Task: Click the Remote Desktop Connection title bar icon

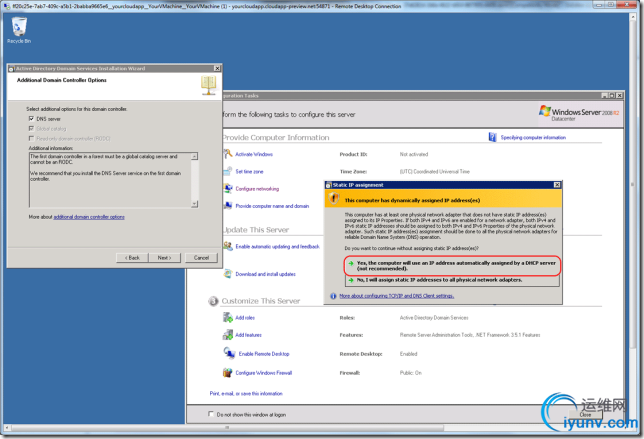Action: [6, 6]
